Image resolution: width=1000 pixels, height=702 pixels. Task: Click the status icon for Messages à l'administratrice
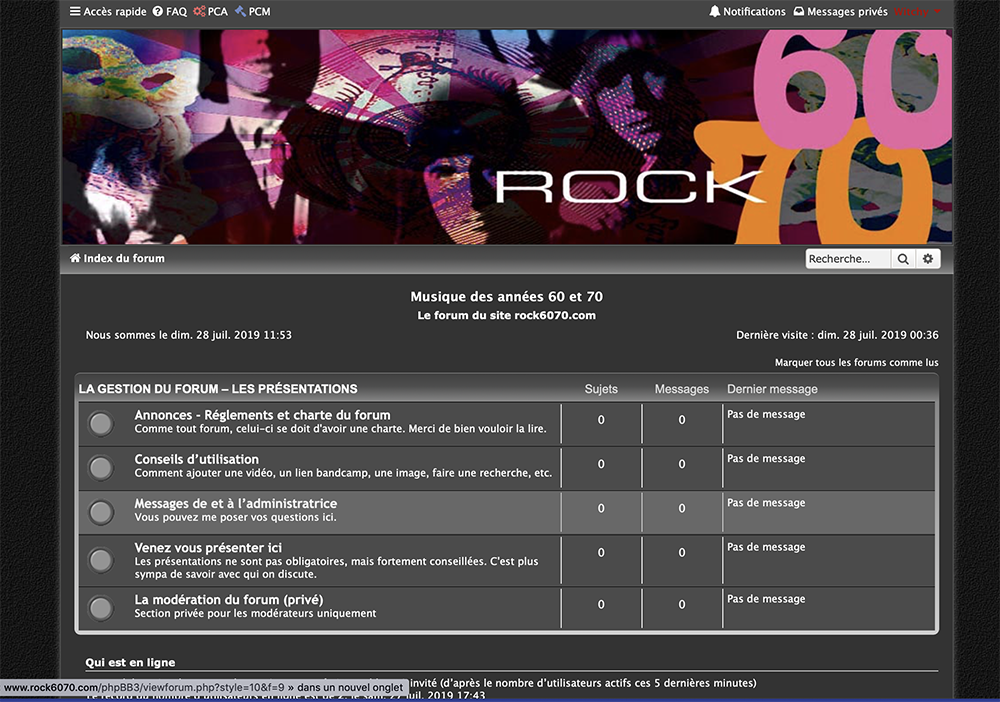(101, 512)
